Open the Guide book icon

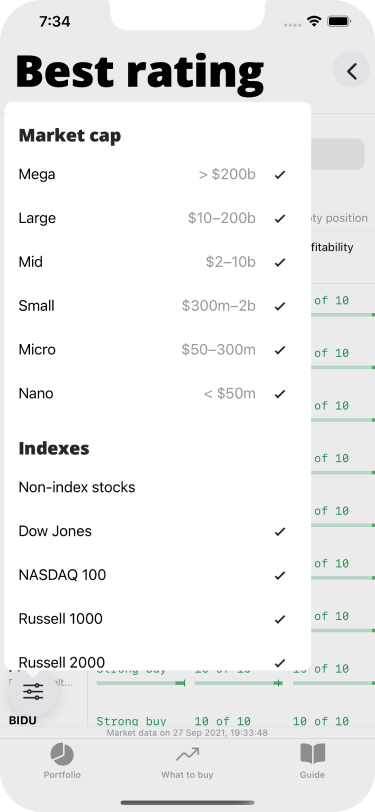(312, 761)
